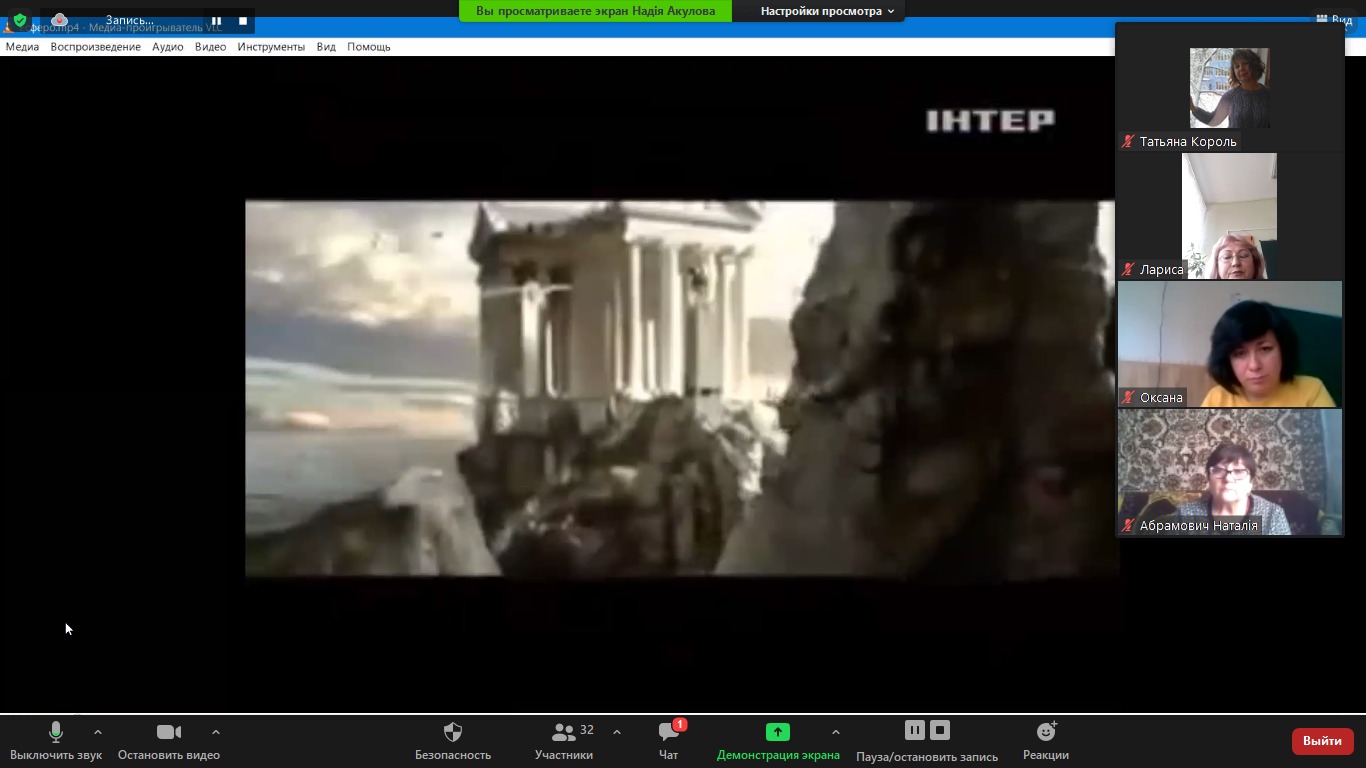1366x768 pixels.
Task: Open the Security (Безопасность) shield icon
Action: tap(453, 732)
